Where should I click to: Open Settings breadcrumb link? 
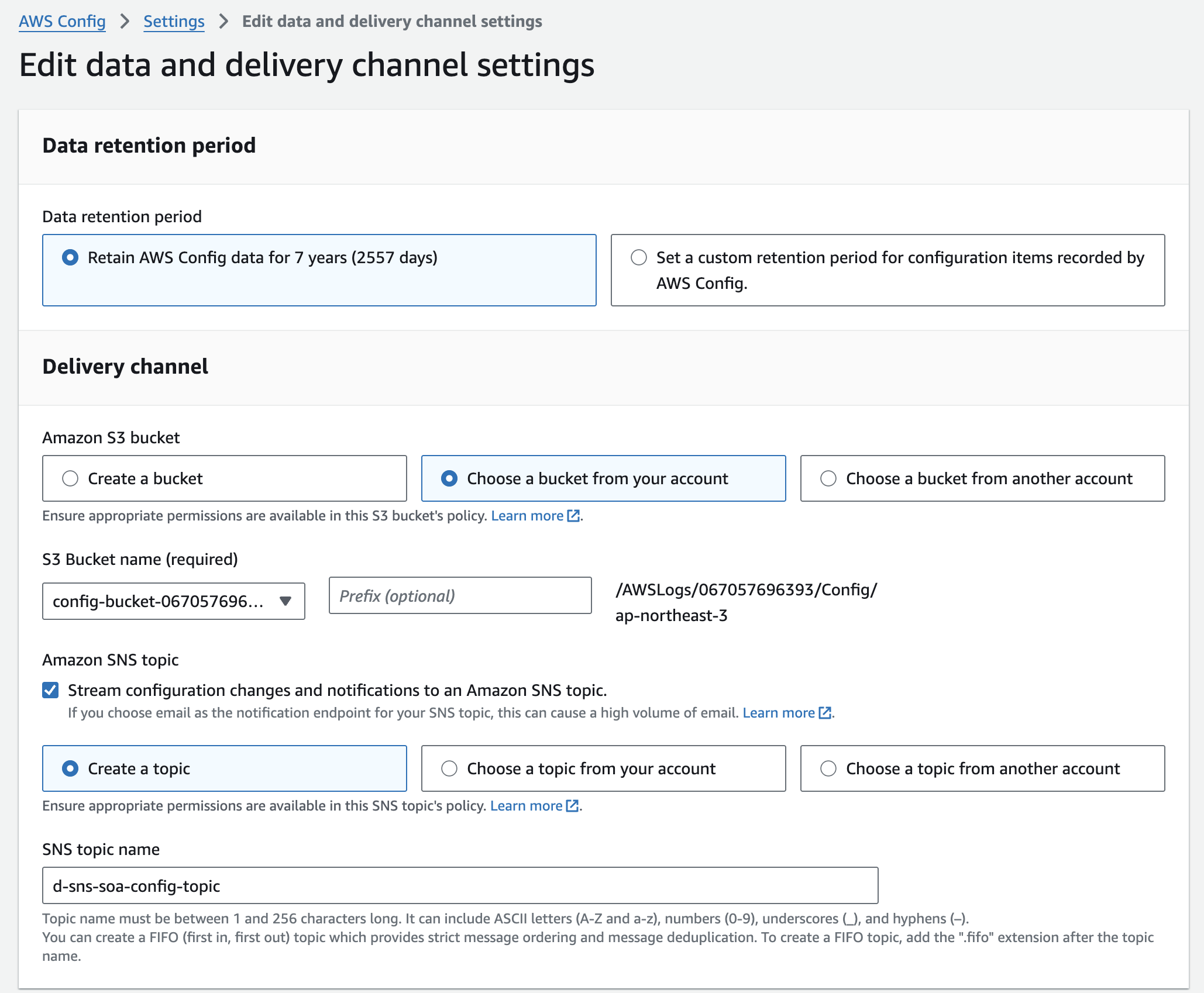tap(174, 22)
